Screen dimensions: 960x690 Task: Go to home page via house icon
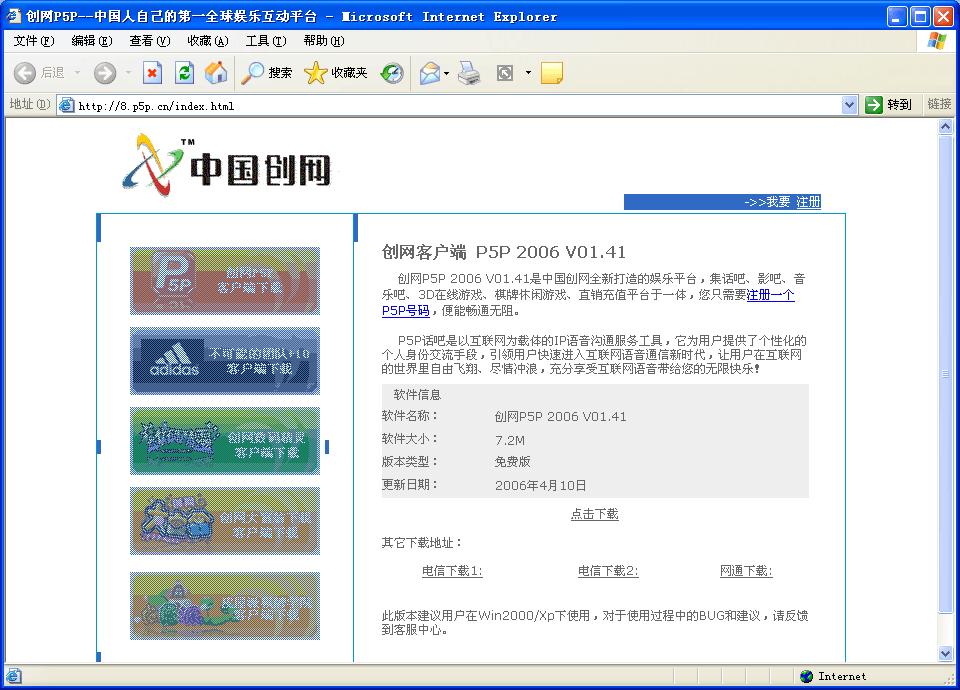216,73
